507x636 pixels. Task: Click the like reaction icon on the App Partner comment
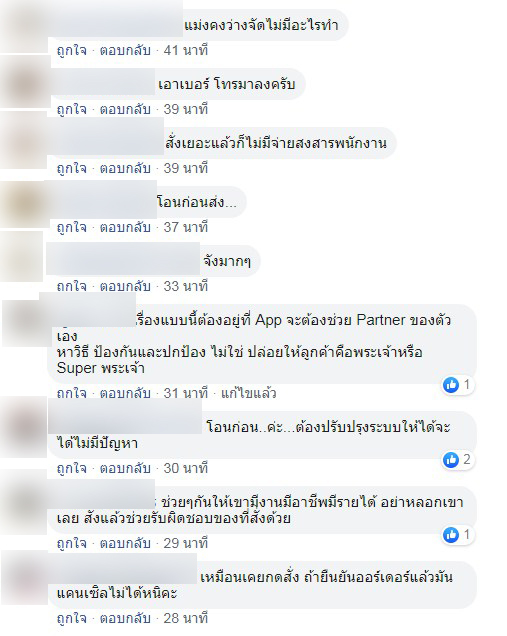coord(451,384)
